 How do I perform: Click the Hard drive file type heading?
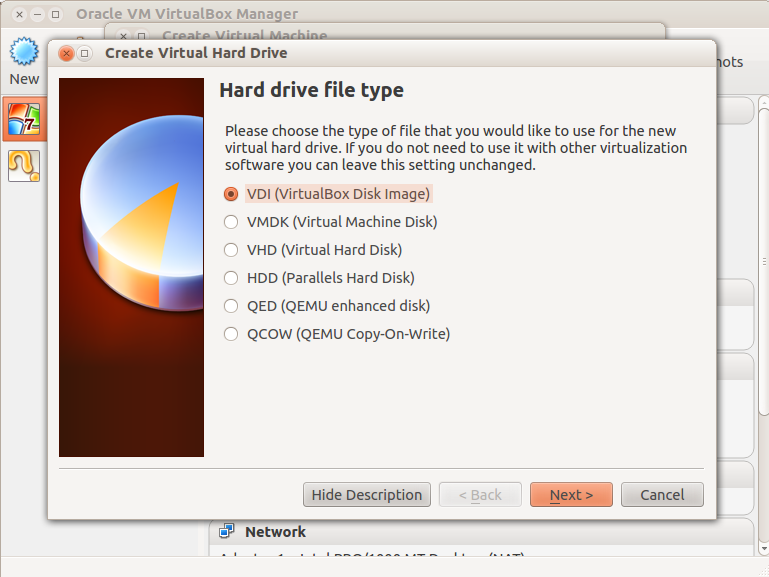click(x=311, y=90)
